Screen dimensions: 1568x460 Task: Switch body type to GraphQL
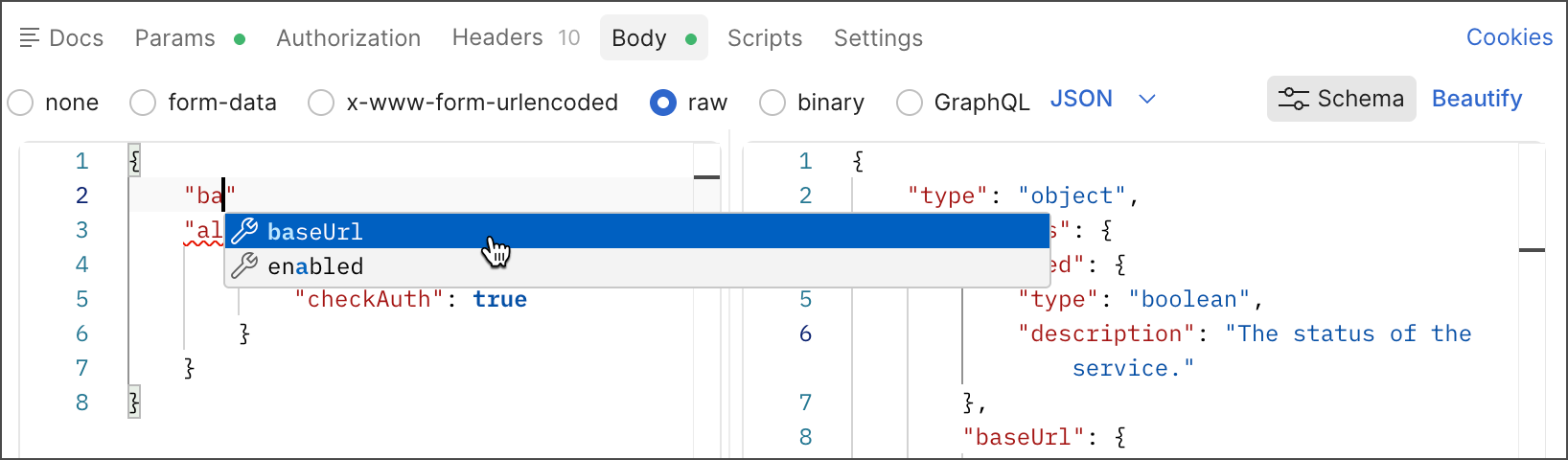(x=910, y=103)
